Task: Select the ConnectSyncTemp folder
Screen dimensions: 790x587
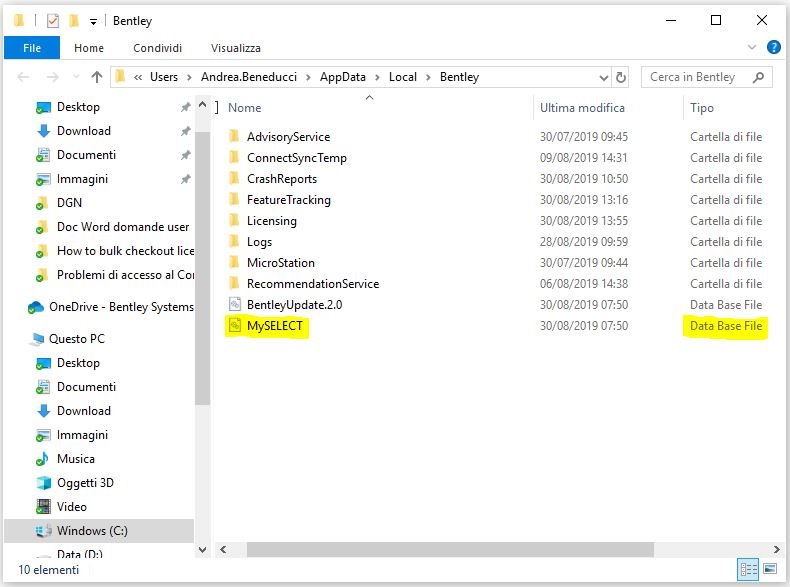Action: tap(297, 158)
